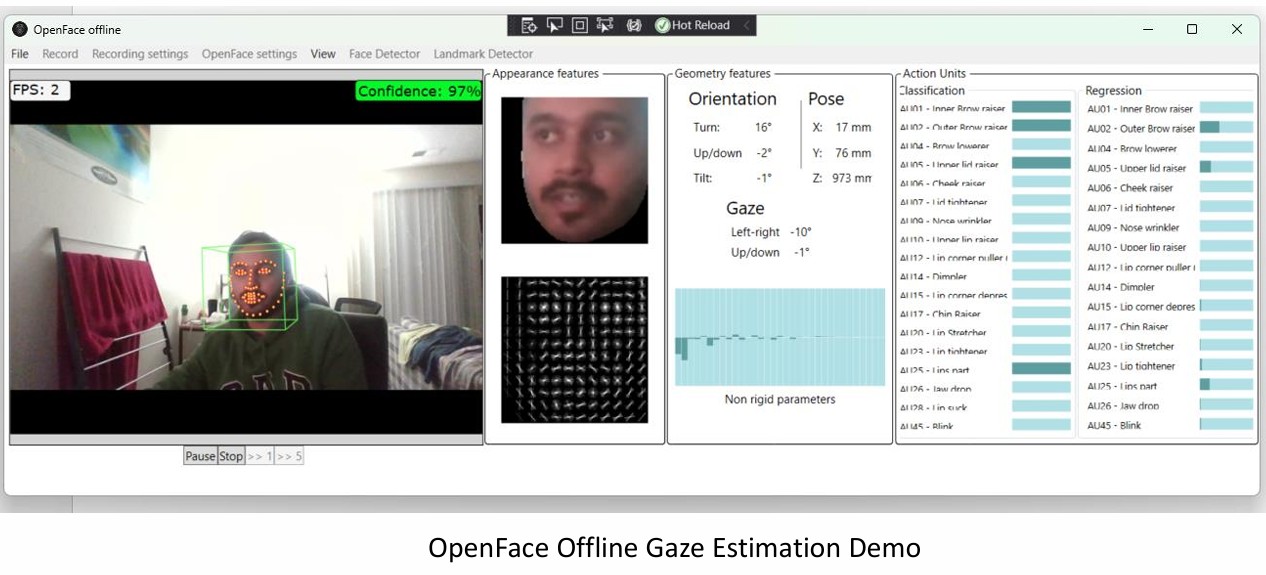Image resolution: width=1266 pixels, height=575 pixels.
Task: Open the Live Visual Tree debug icon
Action: tap(529, 25)
